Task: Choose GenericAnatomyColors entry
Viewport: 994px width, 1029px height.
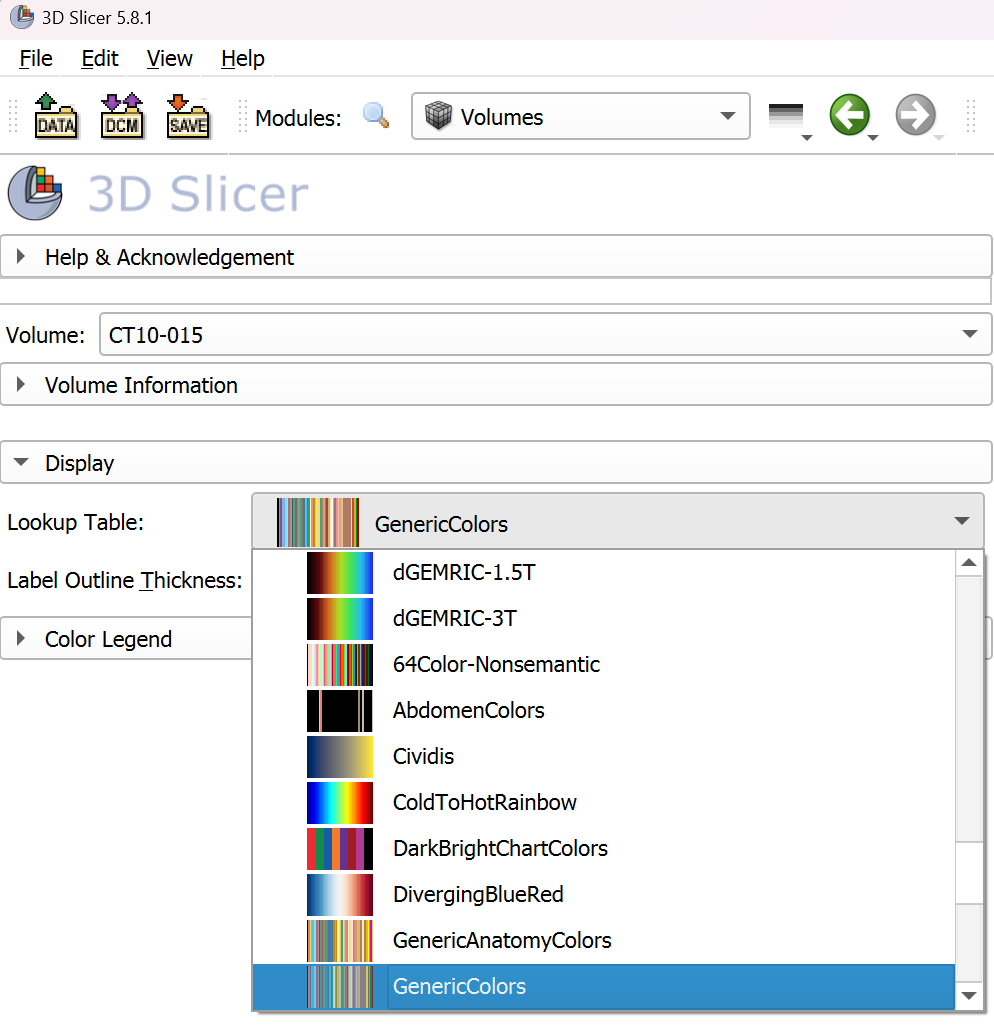Action: [604, 940]
